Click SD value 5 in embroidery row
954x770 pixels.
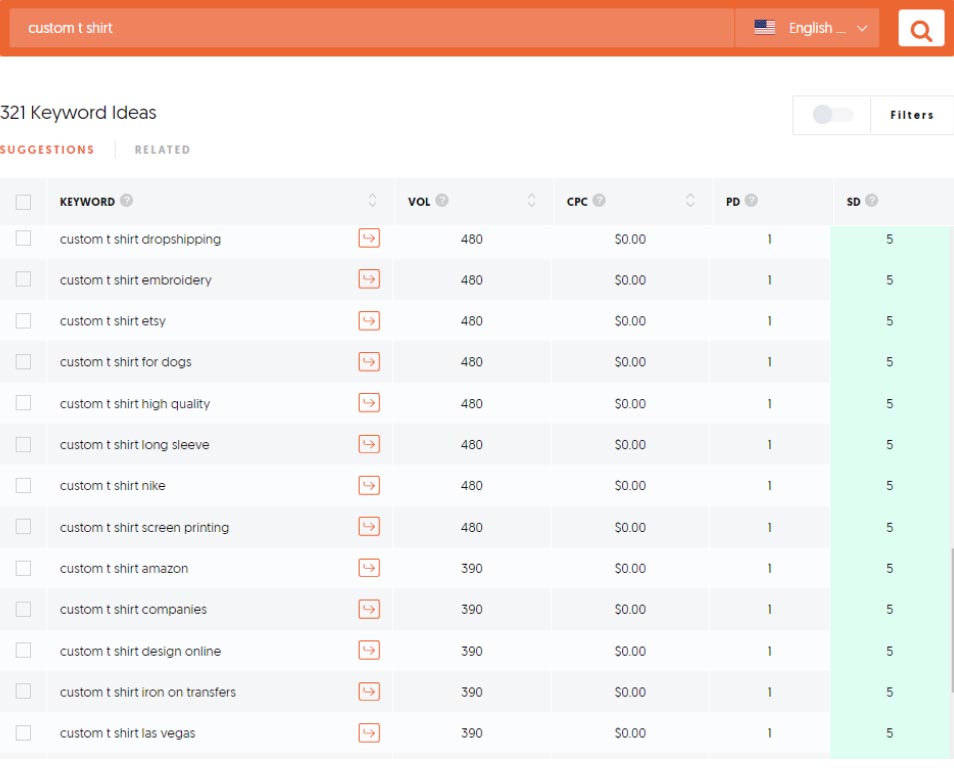(x=889, y=280)
